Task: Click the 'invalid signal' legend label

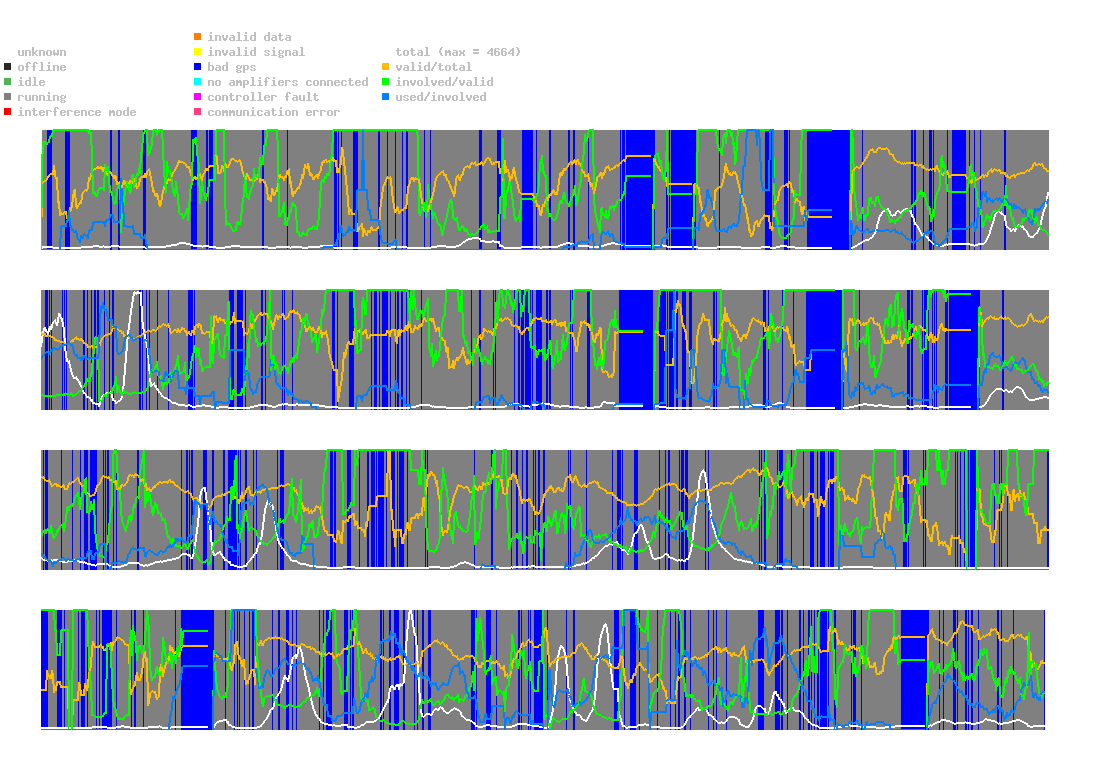Action: coord(256,52)
